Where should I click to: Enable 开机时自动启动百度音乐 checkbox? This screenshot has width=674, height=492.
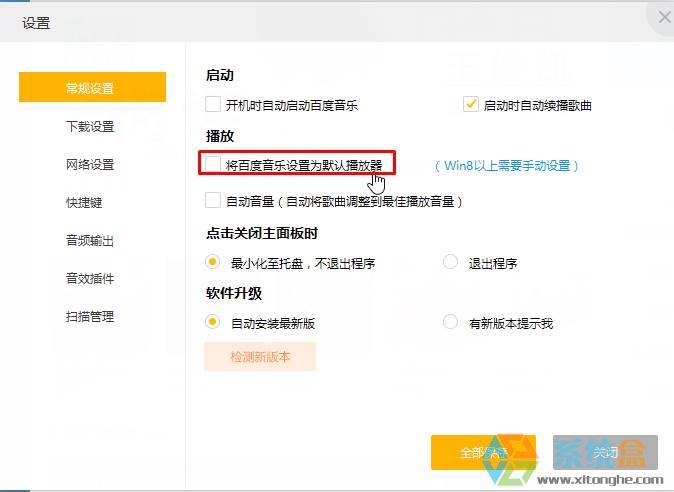(x=213, y=104)
